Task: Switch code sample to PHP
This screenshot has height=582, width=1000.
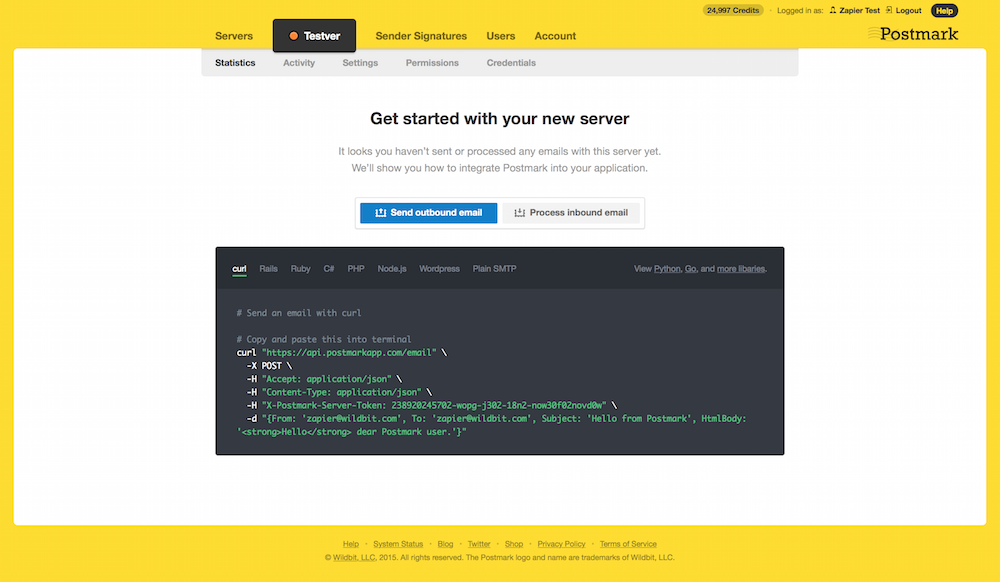Action: click(x=356, y=269)
